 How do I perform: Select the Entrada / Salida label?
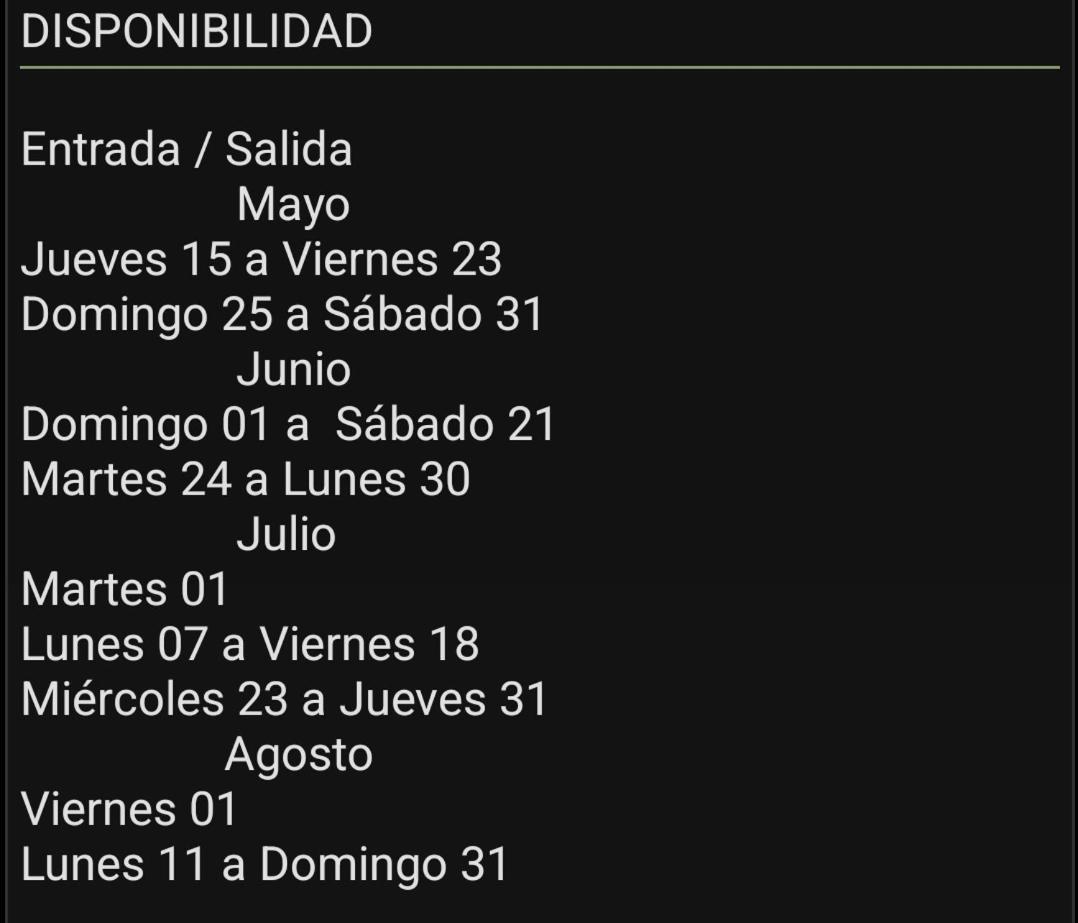pos(186,149)
